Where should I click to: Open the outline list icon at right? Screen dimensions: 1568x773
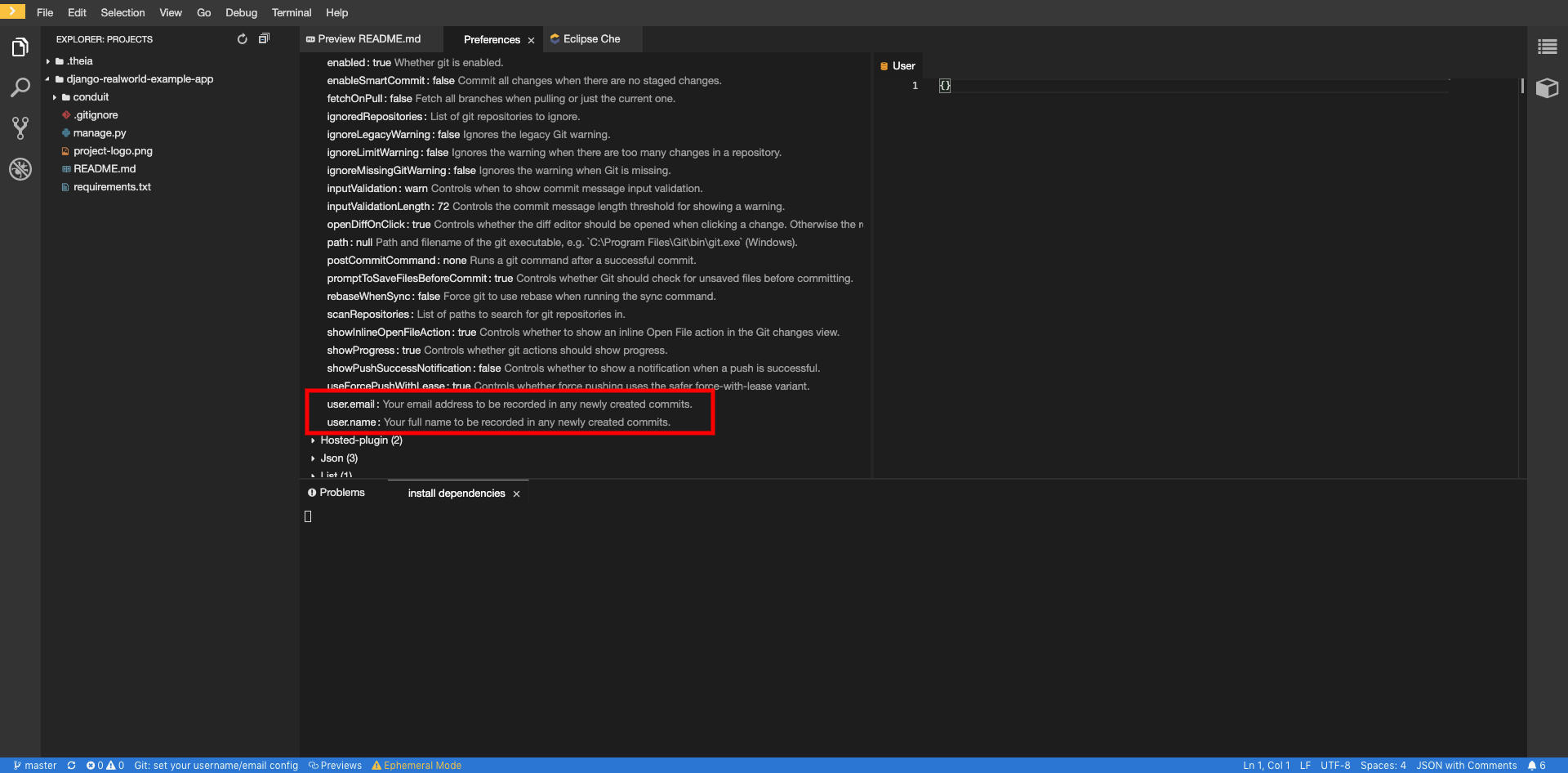[x=1547, y=47]
